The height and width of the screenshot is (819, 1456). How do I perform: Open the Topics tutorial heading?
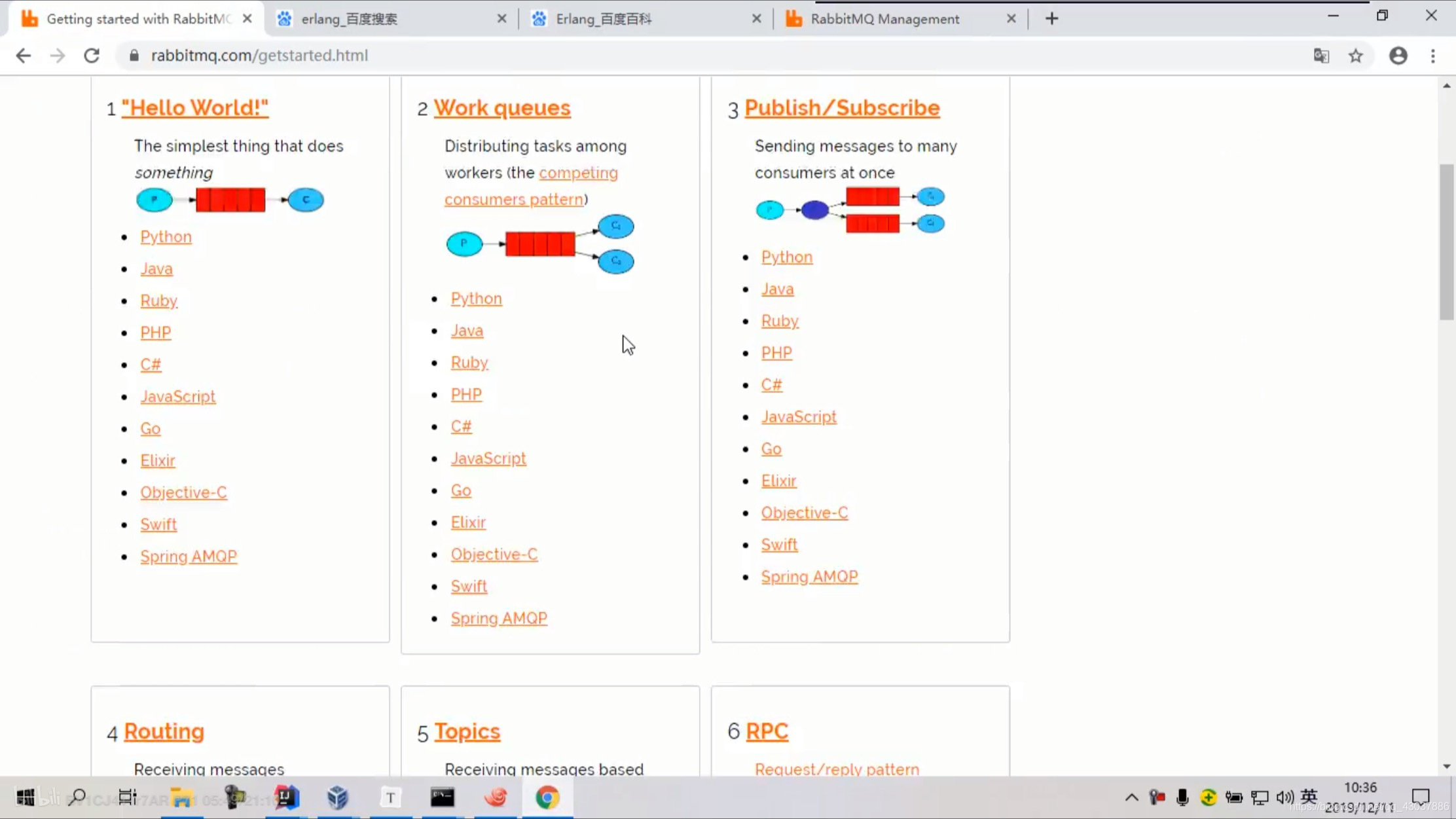point(467,731)
